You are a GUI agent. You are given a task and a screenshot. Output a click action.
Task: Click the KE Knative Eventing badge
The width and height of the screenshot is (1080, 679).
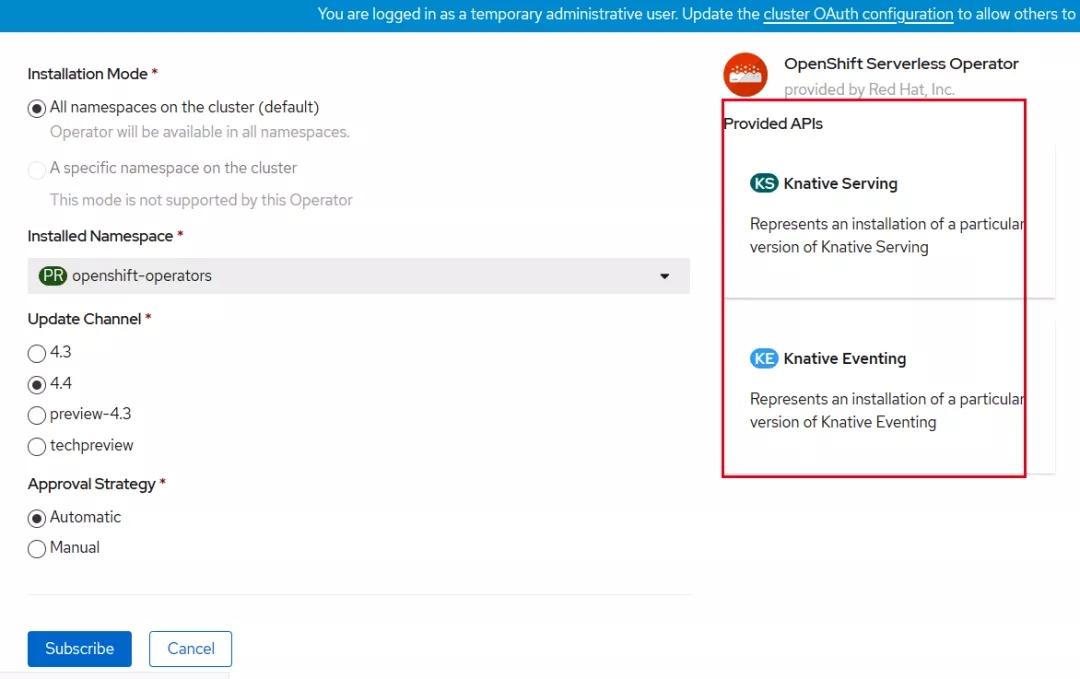[764, 358]
